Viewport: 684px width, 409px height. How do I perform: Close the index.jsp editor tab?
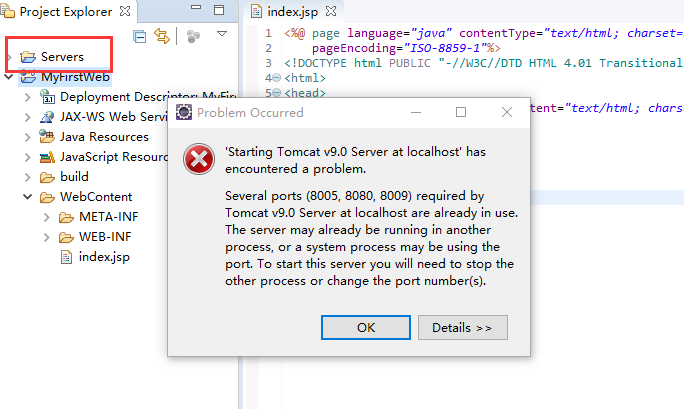click(x=331, y=11)
